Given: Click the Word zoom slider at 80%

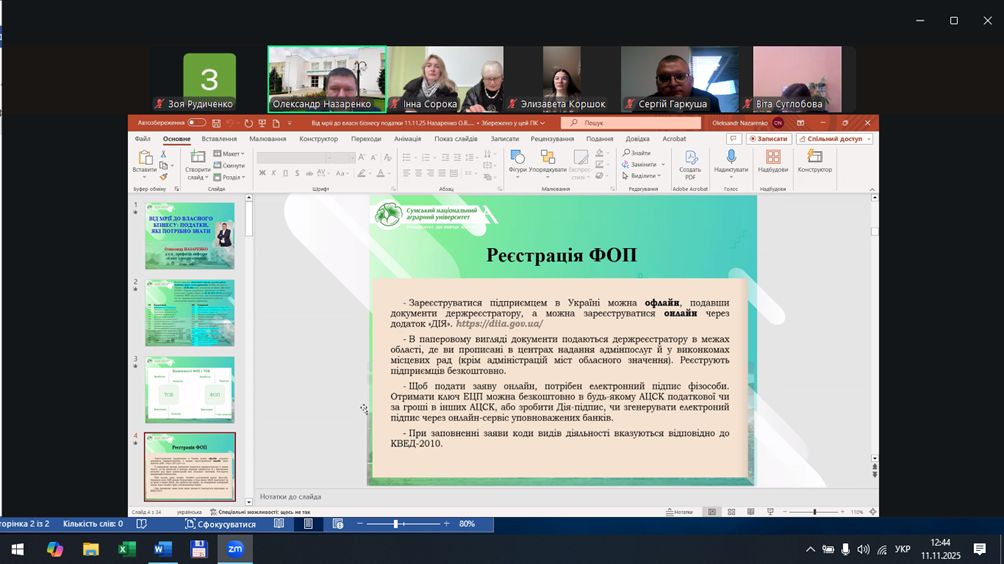Looking at the screenshot, I should (x=397, y=524).
